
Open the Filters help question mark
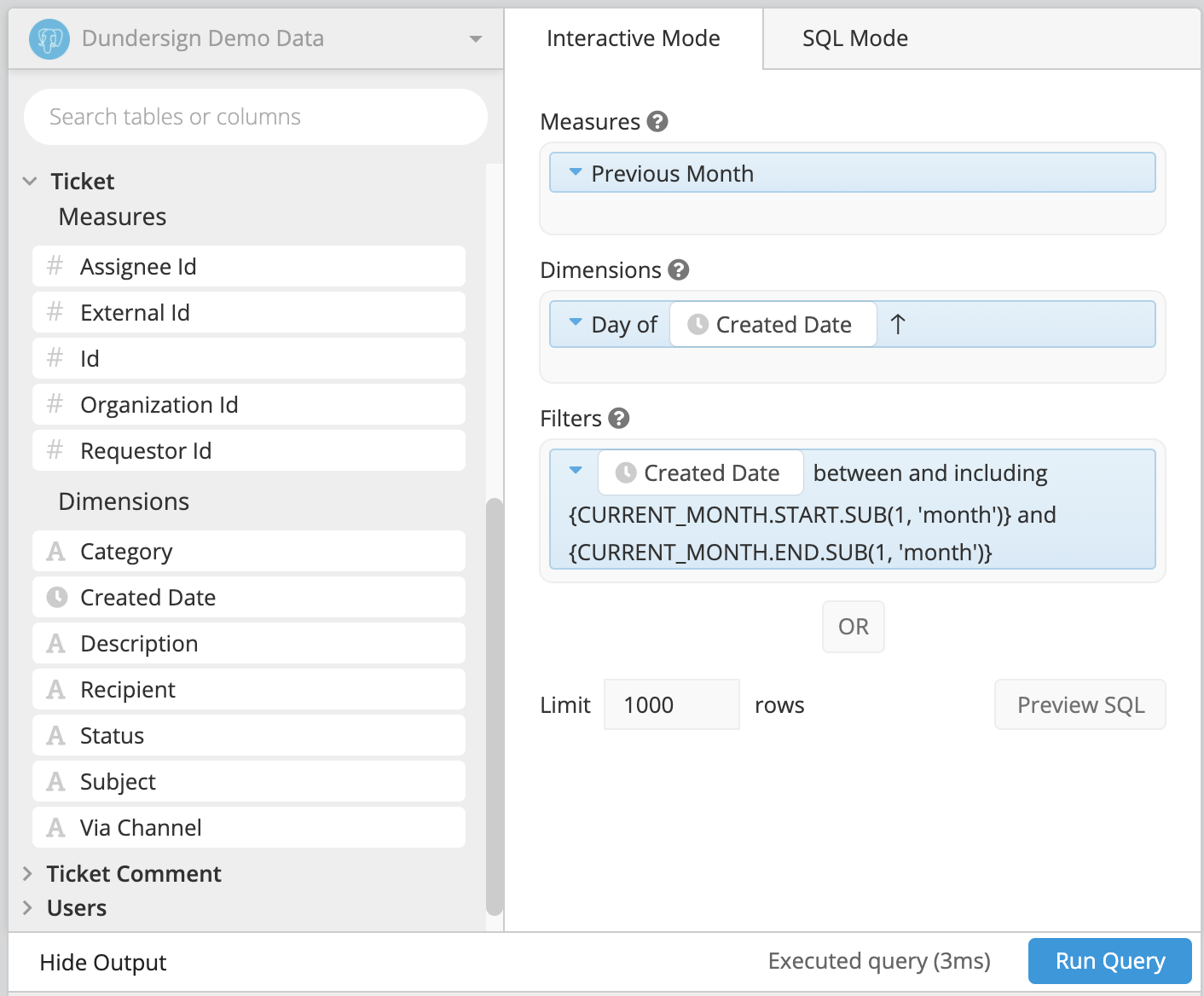coord(619,418)
